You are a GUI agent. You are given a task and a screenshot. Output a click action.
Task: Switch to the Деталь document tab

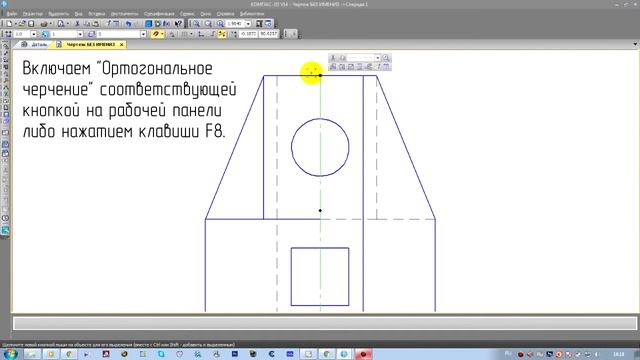tap(35, 44)
